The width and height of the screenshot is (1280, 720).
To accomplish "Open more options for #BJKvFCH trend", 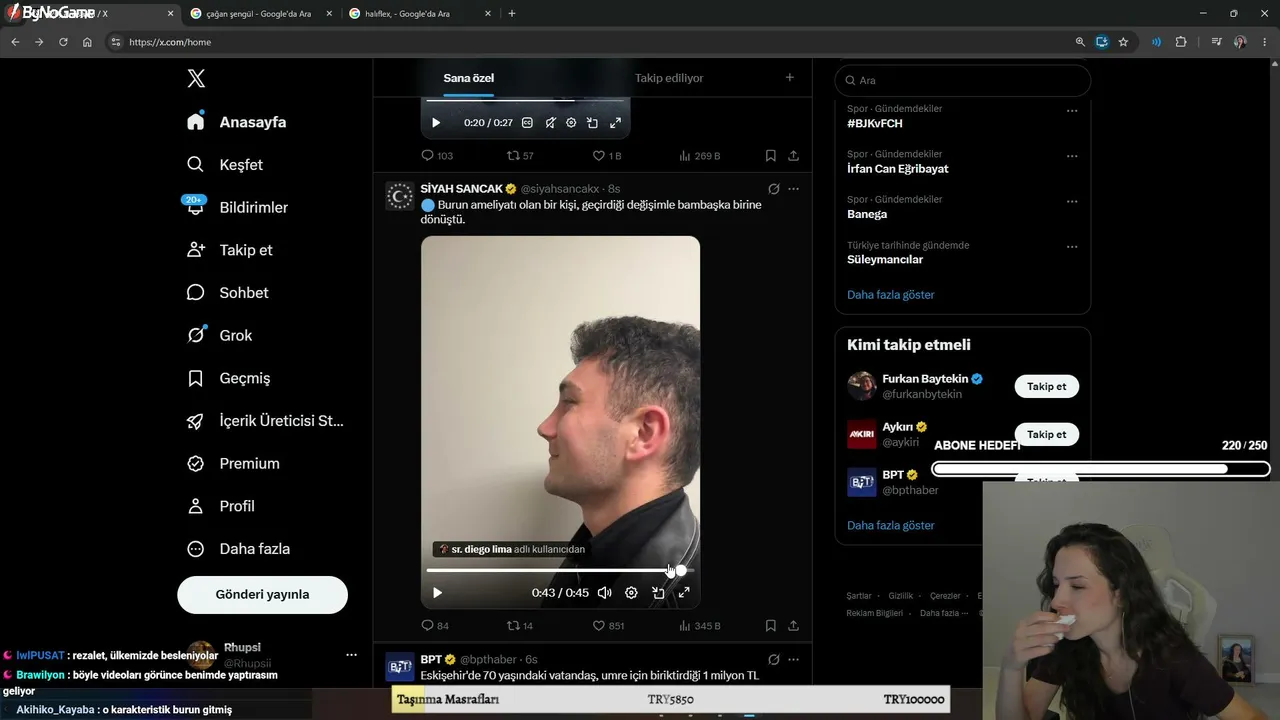I will click(1072, 111).
